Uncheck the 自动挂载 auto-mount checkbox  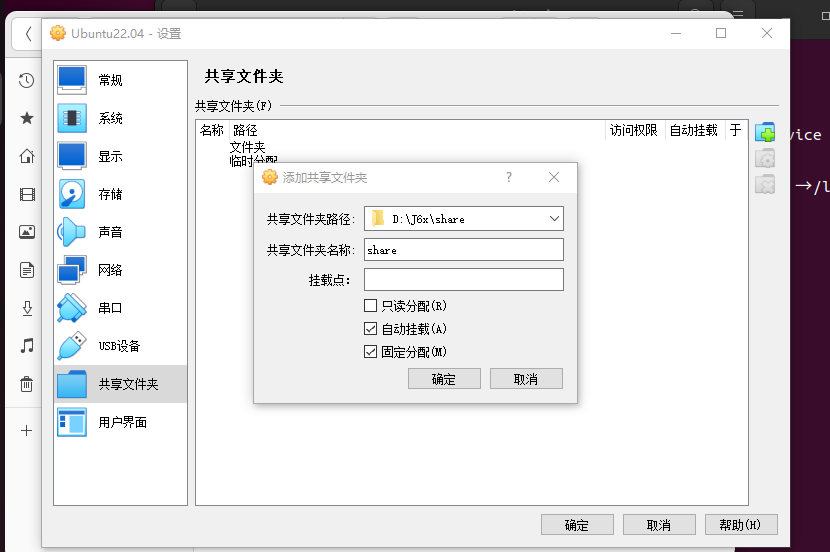(371, 329)
